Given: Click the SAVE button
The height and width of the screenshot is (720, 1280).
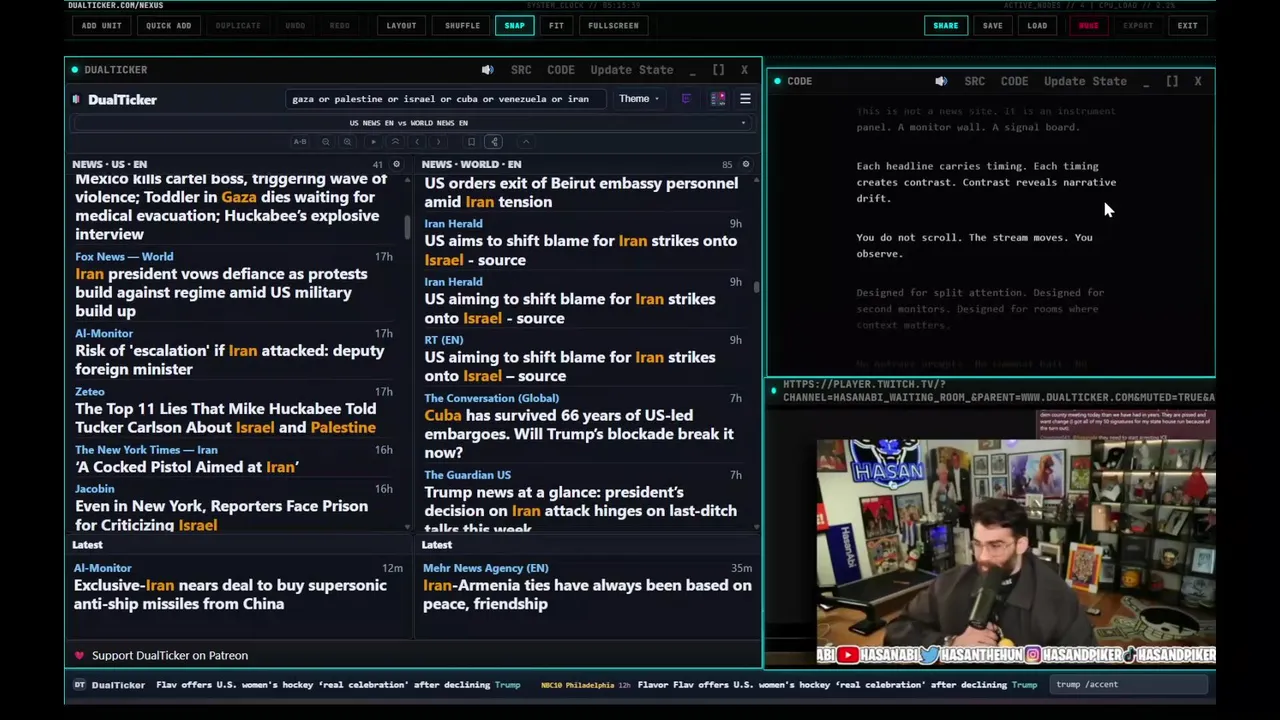Looking at the screenshot, I should [x=992, y=25].
